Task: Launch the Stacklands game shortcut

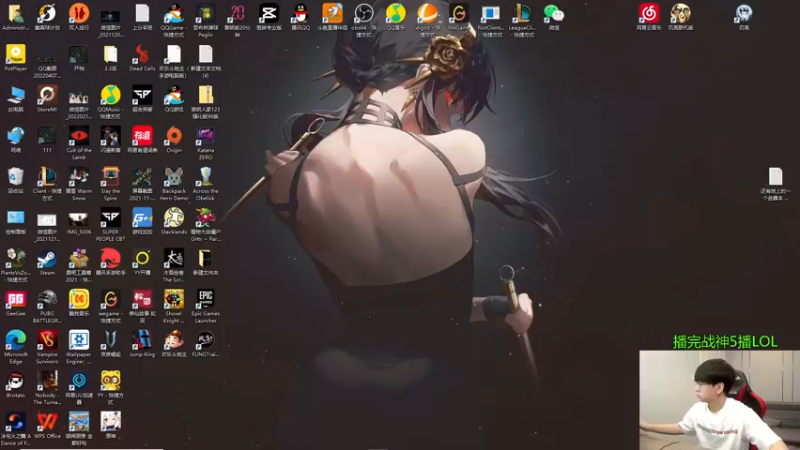Action: pyautogui.click(x=173, y=218)
